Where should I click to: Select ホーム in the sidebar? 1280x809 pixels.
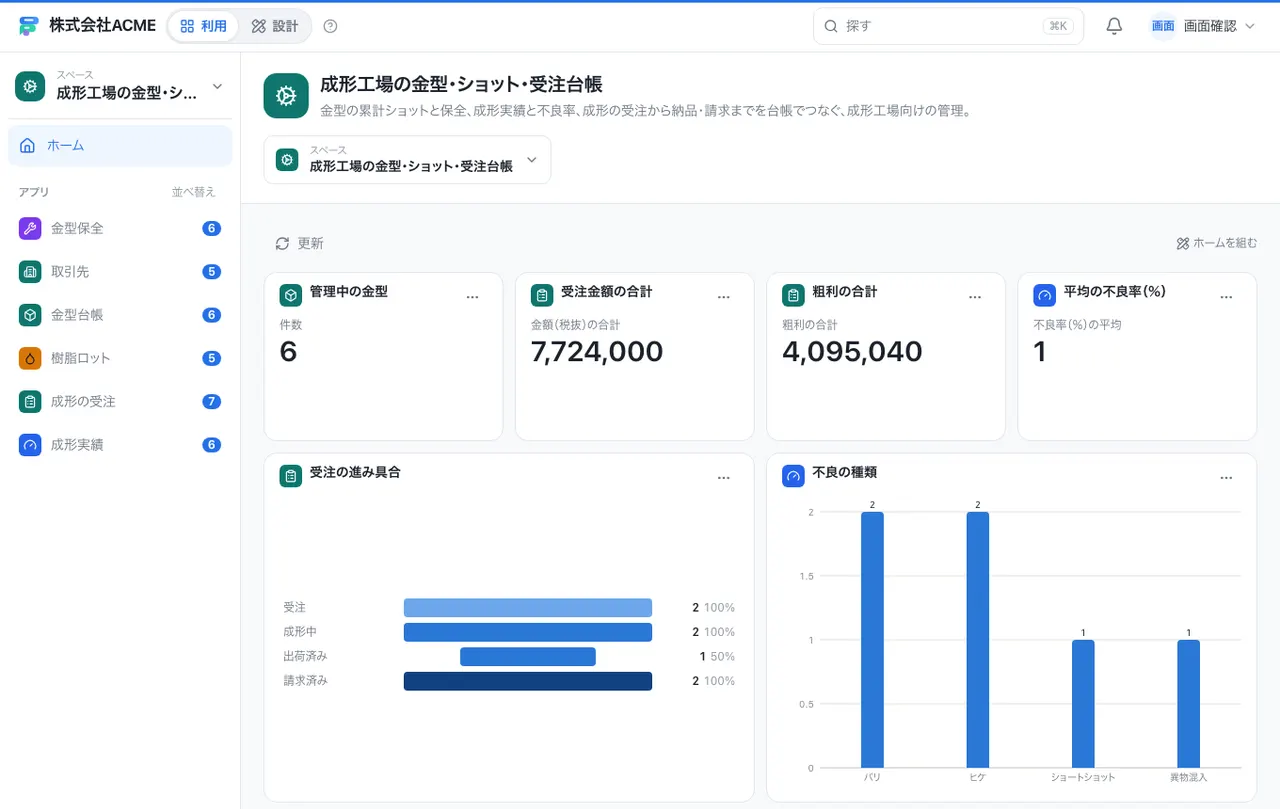coord(120,146)
